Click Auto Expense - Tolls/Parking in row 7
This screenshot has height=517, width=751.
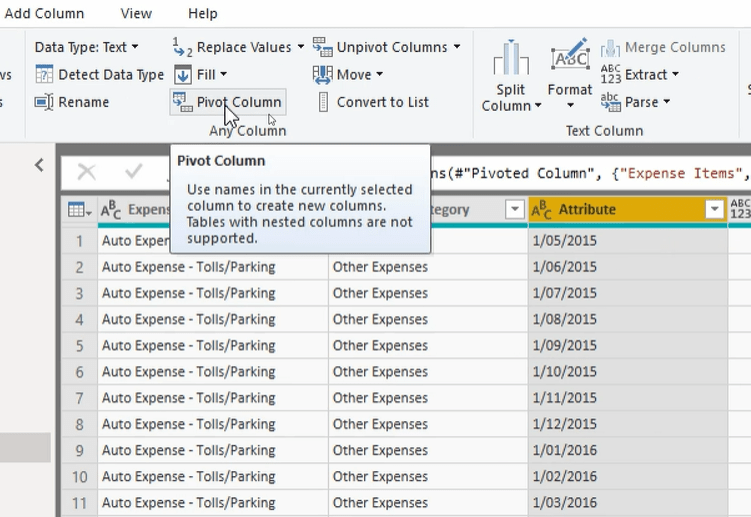click(213, 398)
